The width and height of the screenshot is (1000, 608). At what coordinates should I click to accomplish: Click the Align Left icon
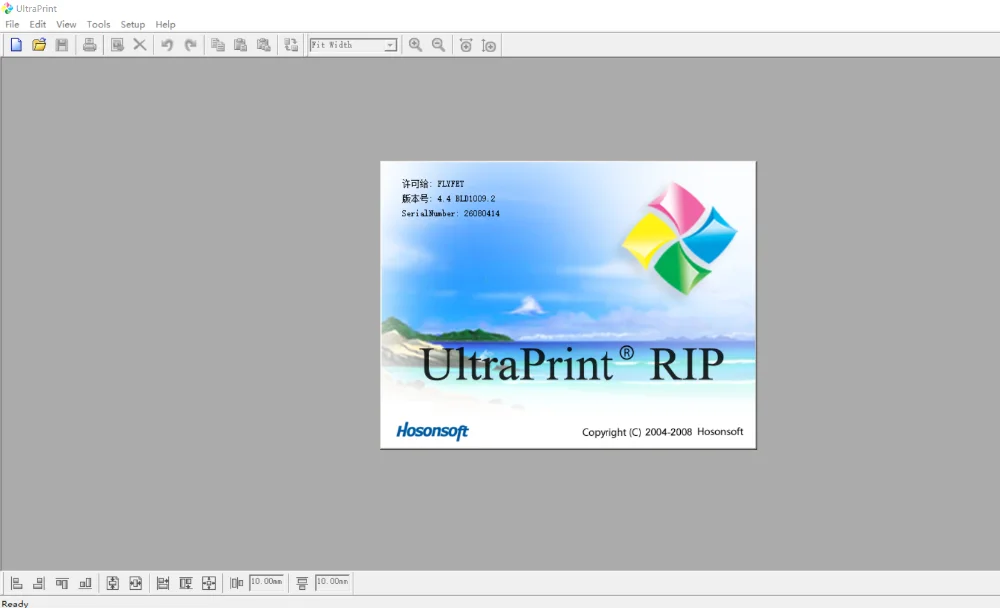(x=17, y=583)
